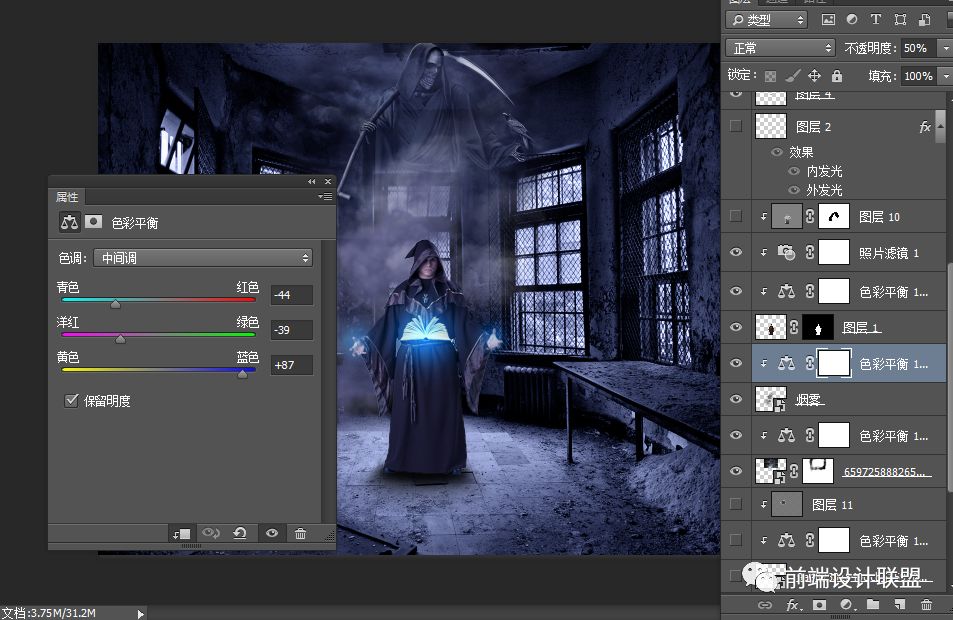This screenshot has width=953, height=620.
Task: Click 图层 1 black mask thumbnail
Action: [817, 328]
